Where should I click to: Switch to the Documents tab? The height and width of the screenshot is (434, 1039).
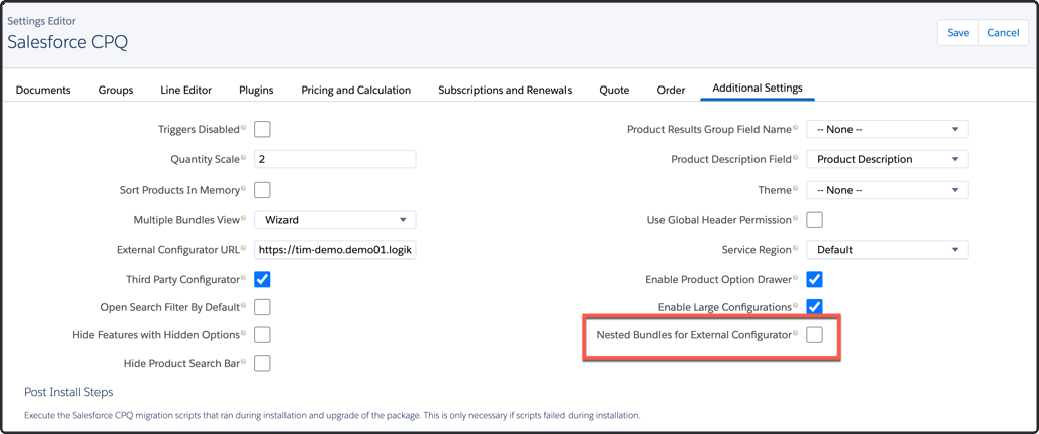pos(43,90)
